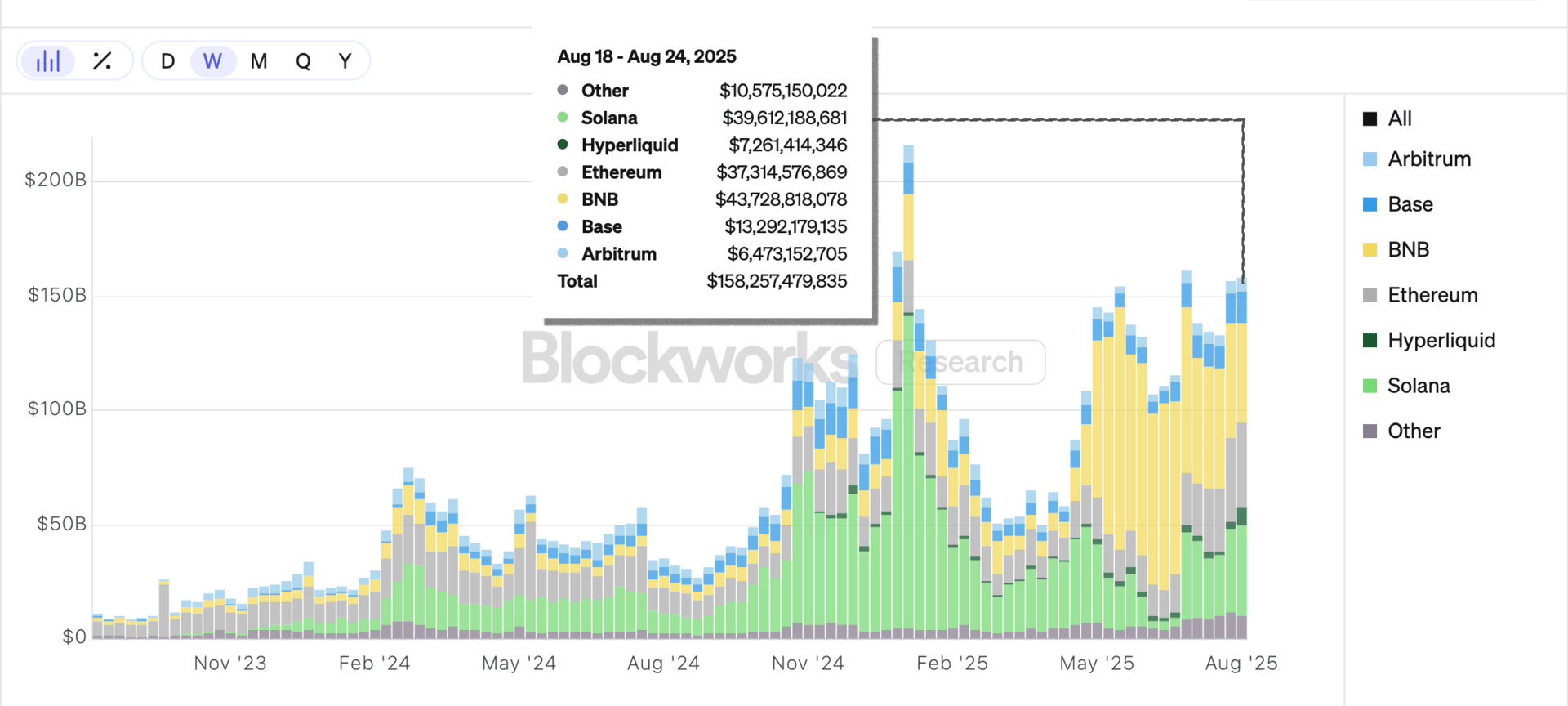Toggle the Arbitrum light-blue legend swatch
Image resolution: width=1568 pixels, height=706 pixels.
click(x=1370, y=159)
